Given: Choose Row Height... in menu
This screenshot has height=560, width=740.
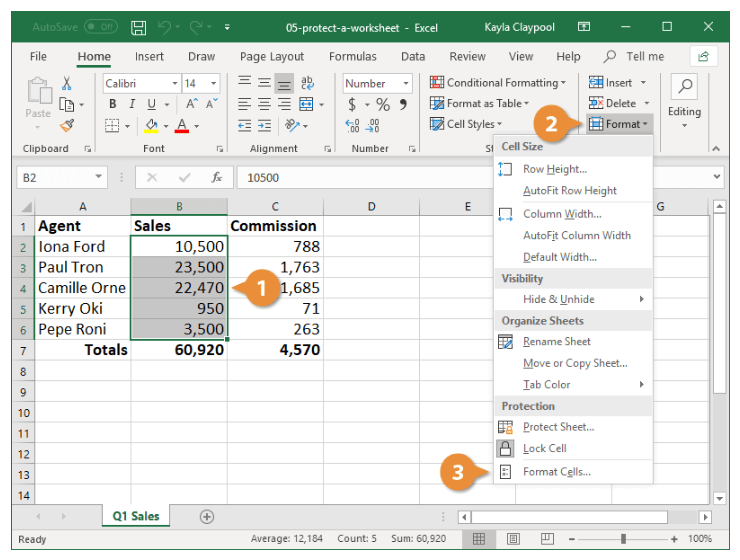Looking at the screenshot, I should point(573,169).
